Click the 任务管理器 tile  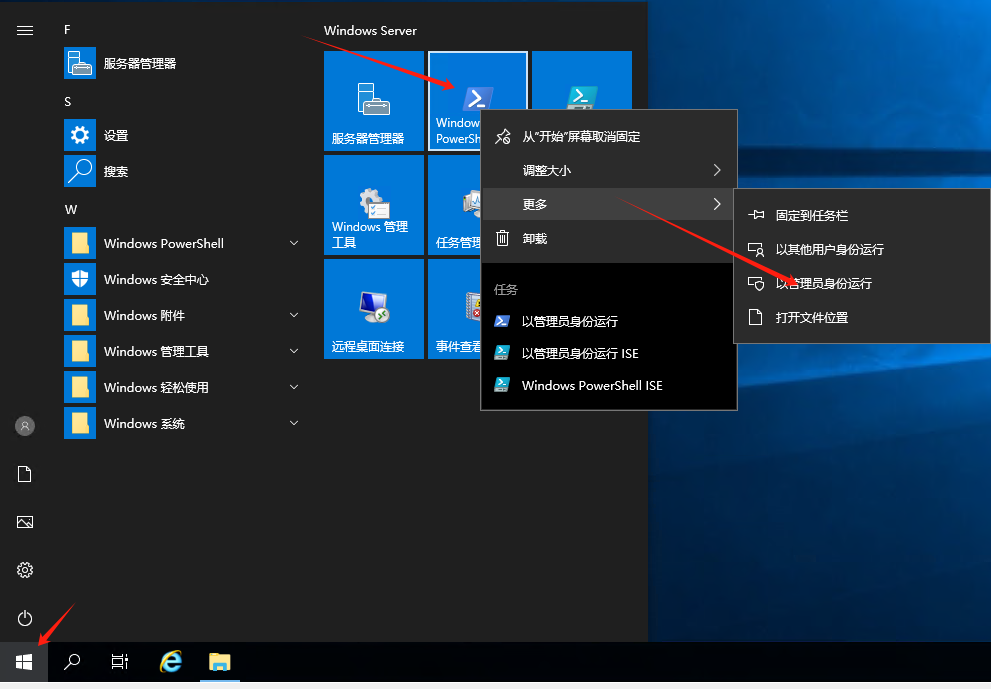click(x=454, y=205)
